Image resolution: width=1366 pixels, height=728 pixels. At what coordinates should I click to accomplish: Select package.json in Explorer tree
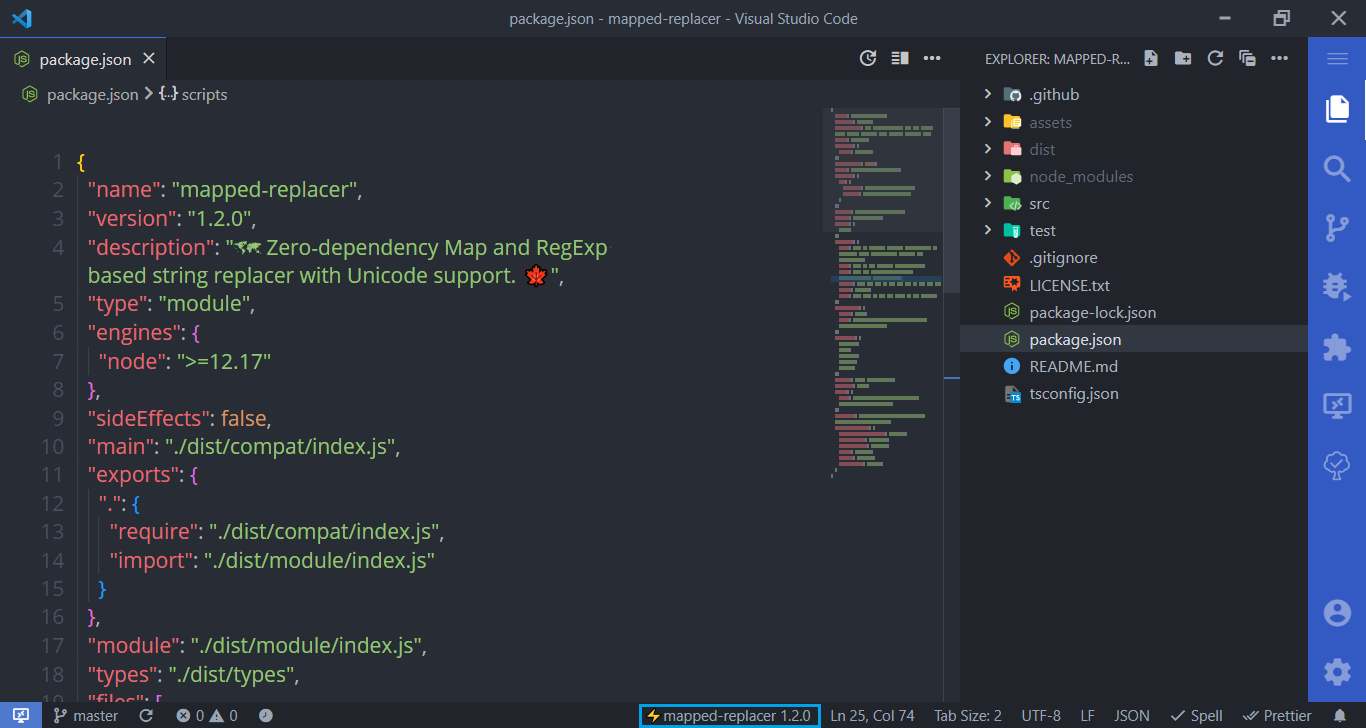1133,339
